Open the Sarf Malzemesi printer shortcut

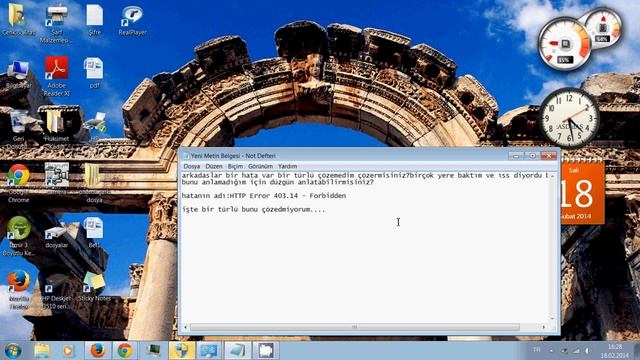pos(57,24)
